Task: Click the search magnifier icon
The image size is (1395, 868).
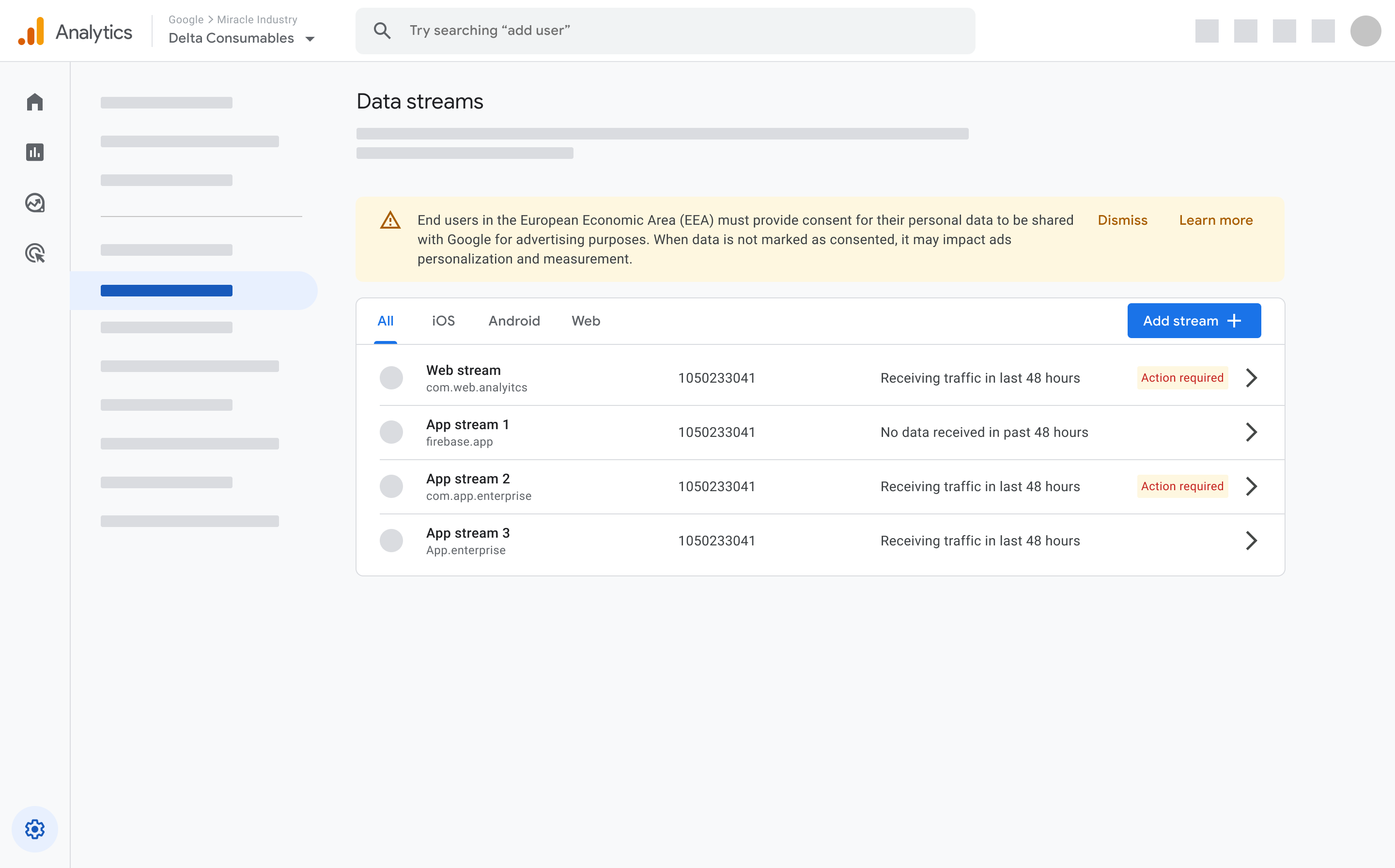Action: pyautogui.click(x=384, y=31)
